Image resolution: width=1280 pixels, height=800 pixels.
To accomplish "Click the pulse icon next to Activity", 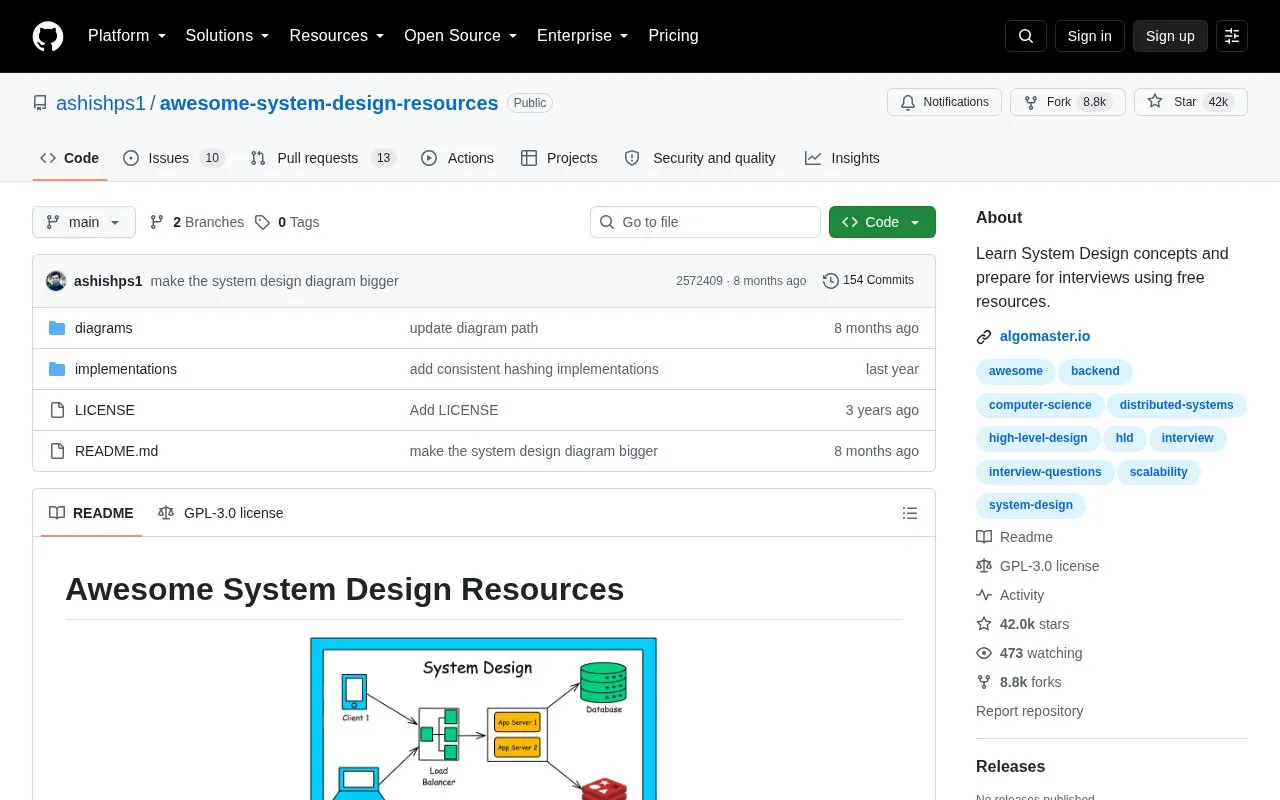I will point(984,595).
